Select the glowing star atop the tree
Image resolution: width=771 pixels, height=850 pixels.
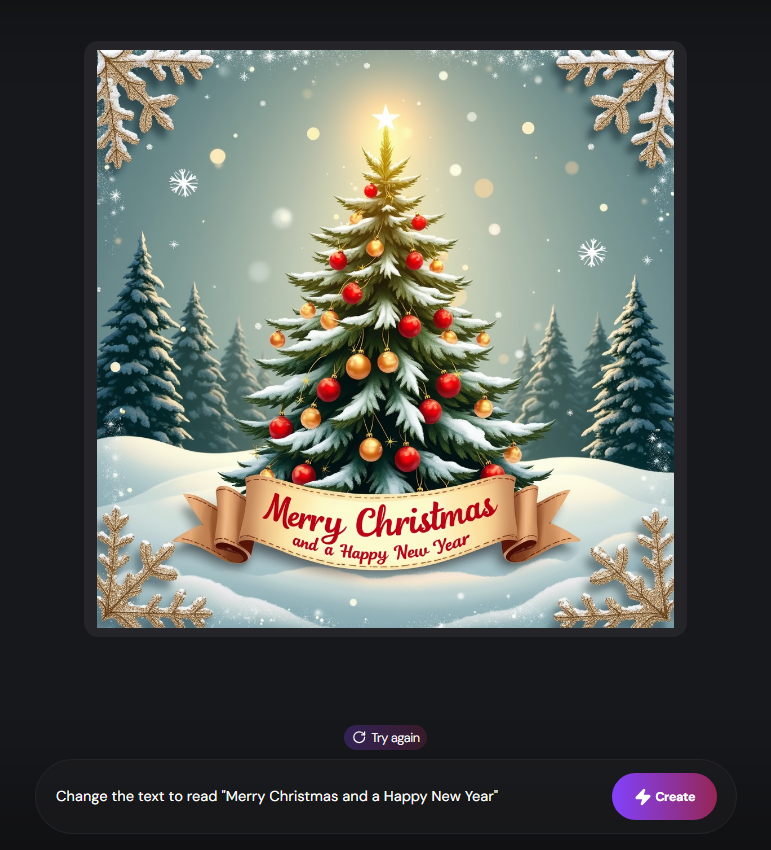[386, 117]
